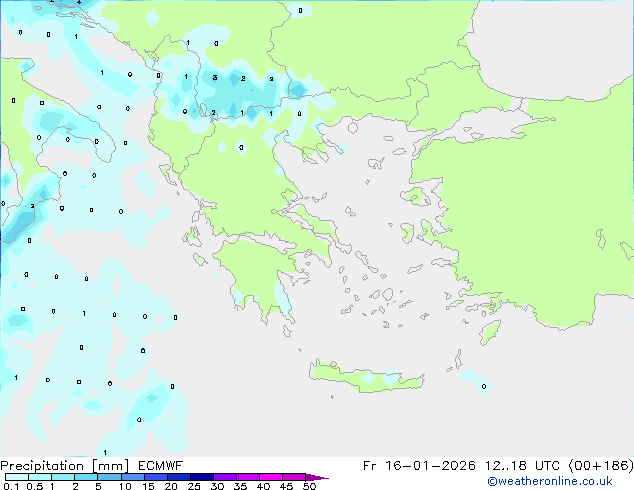This screenshot has height=490, width=634.
Task: Pick the magenta swatch between 40 and 45
Action: (x=271, y=477)
